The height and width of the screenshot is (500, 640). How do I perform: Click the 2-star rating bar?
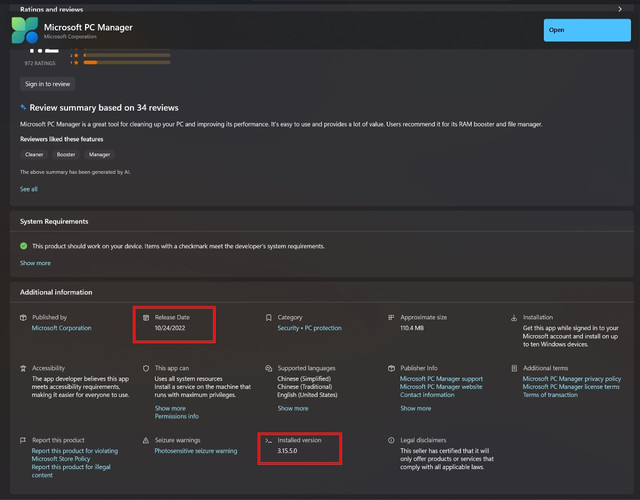pyautogui.click(x=127, y=55)
